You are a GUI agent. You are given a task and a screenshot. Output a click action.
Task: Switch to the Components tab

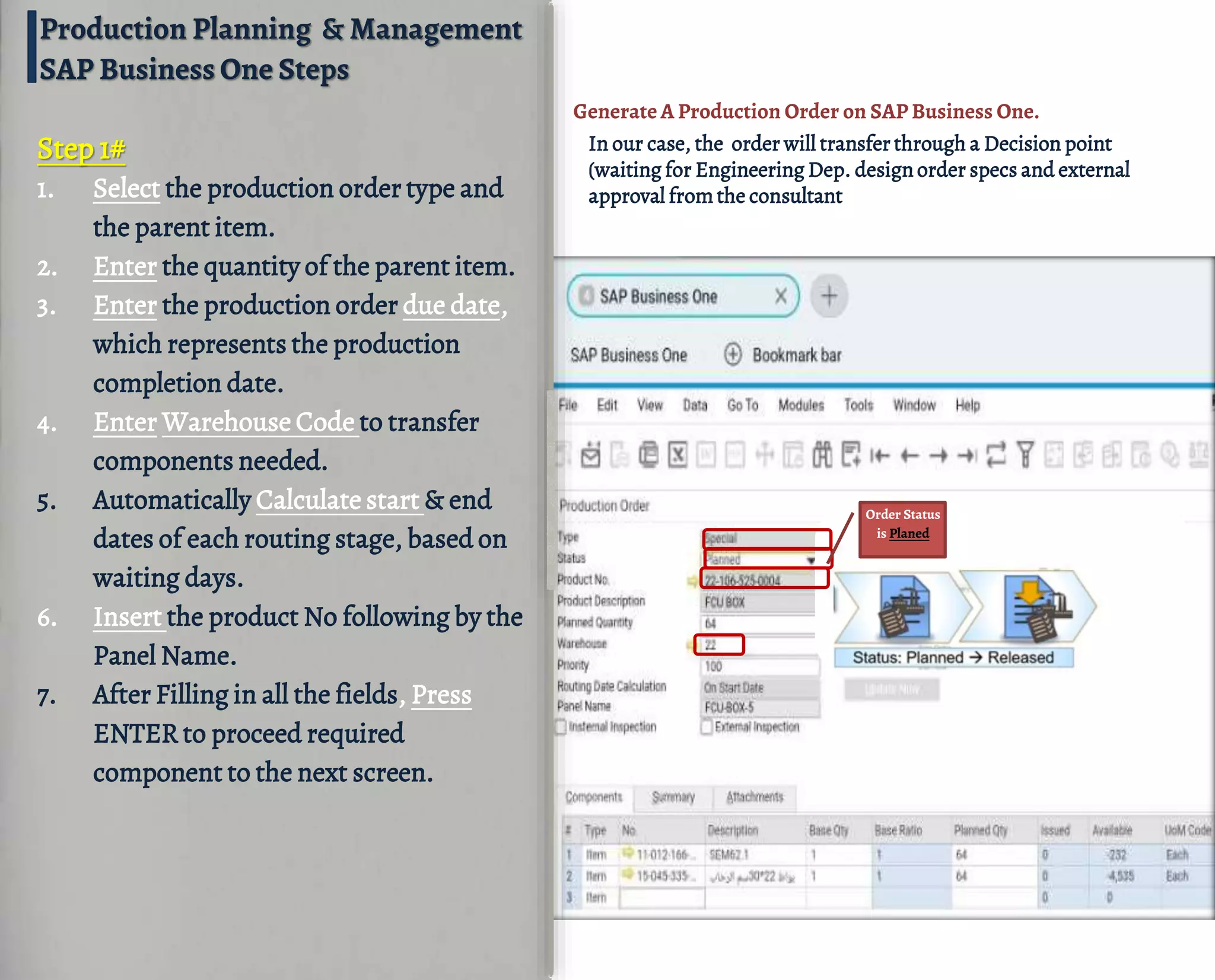pos(594,797)
